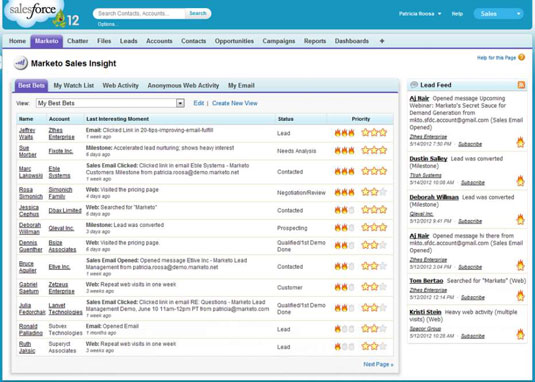This screenshot has height=382, width=535.
Task: Click the Lead Feed RSS icon
Action: pos(521,85)
